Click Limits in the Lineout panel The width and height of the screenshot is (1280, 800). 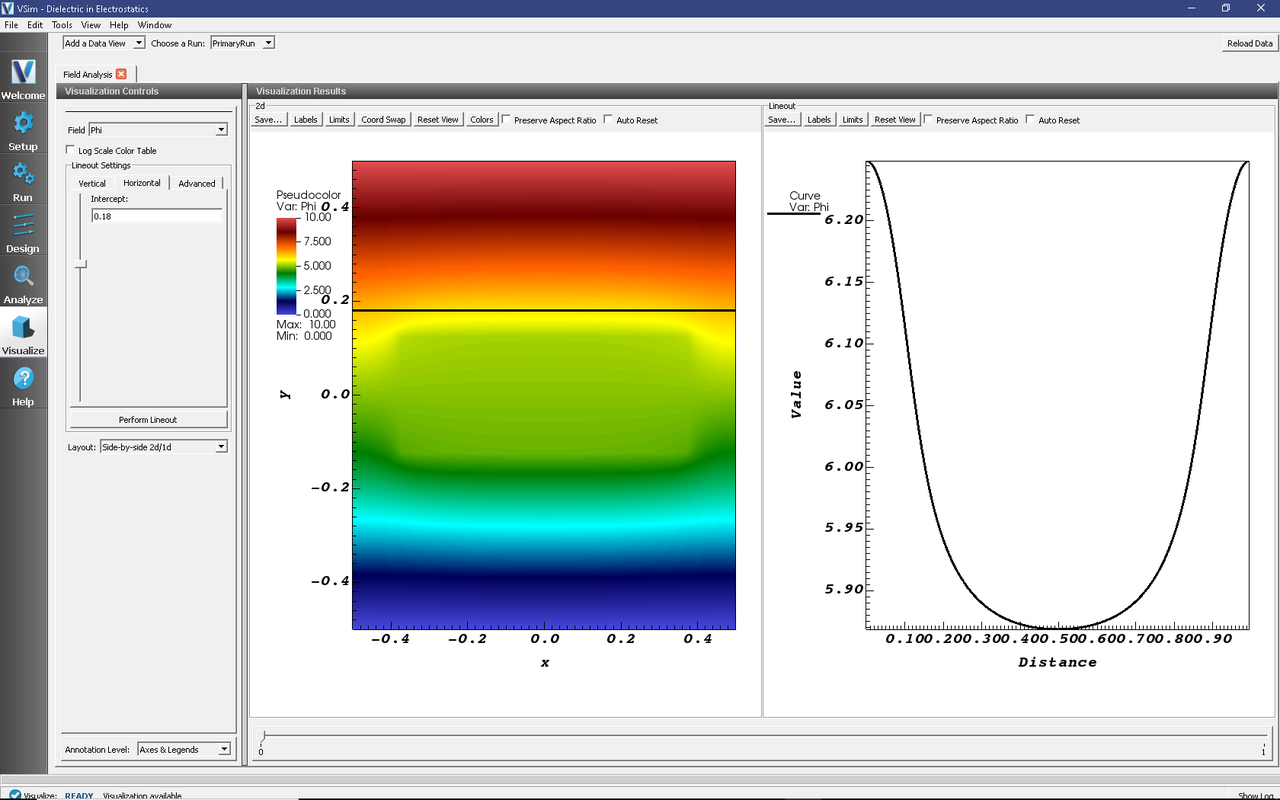click(x=853, y=120)
